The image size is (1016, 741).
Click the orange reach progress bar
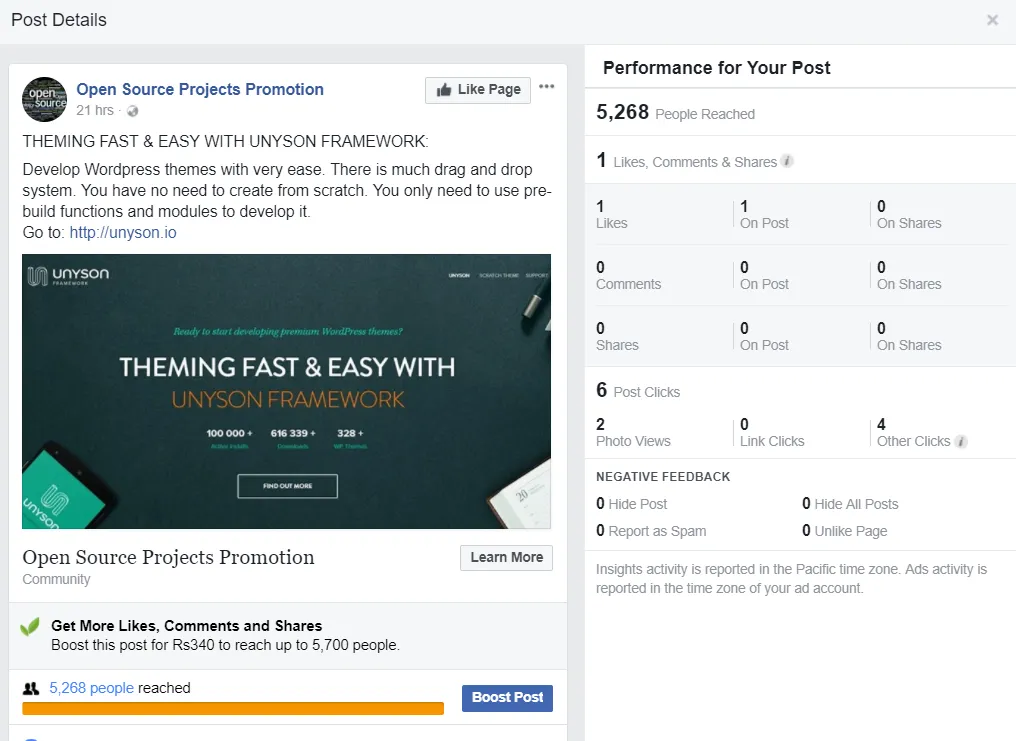coord(233,709)
